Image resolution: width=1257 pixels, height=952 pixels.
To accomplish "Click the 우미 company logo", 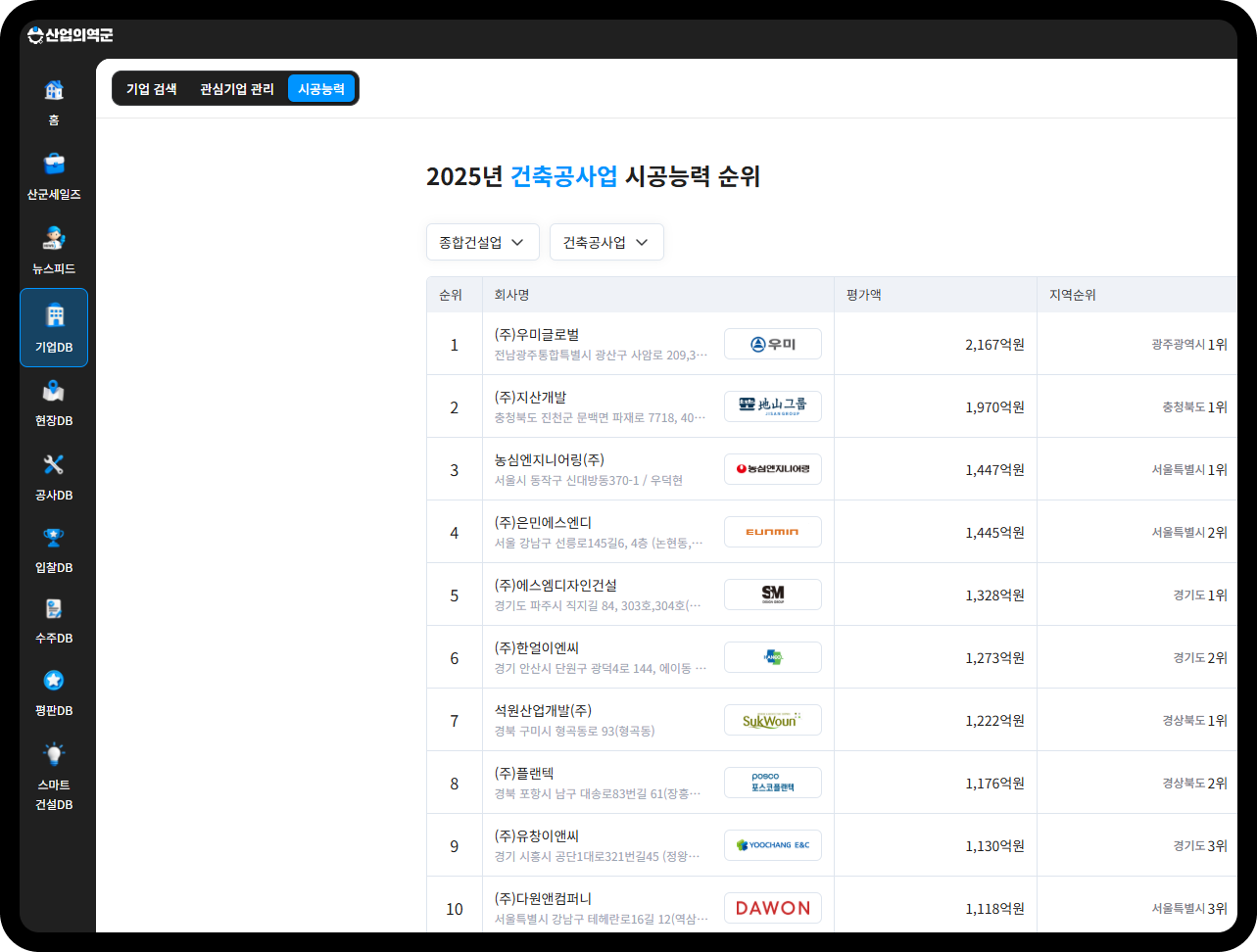I will click(x=773, y=344).
